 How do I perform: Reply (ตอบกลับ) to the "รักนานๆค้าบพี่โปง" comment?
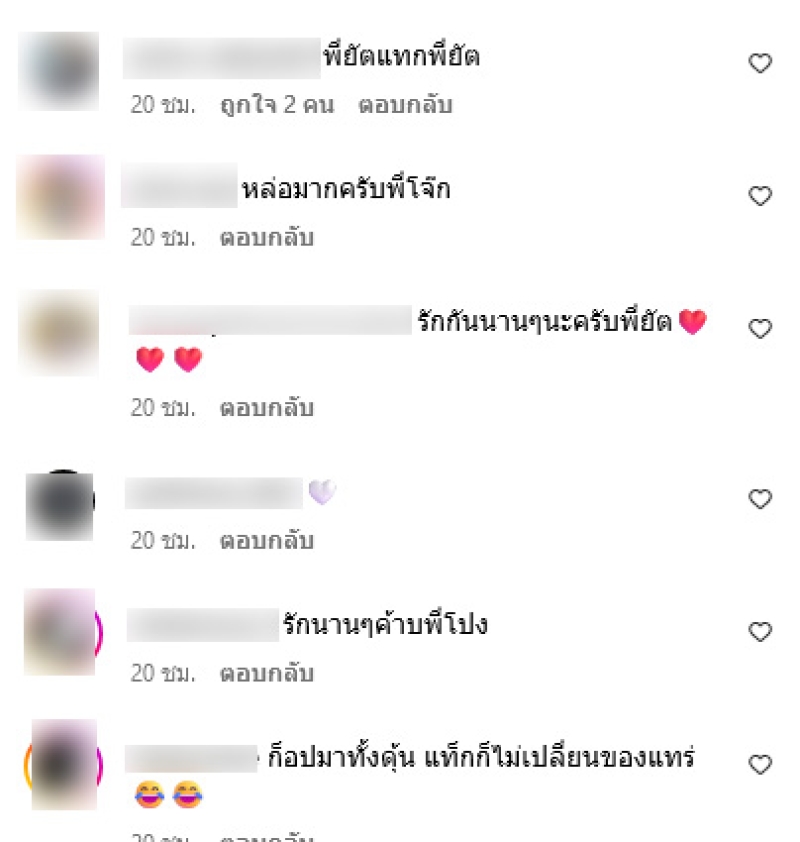(267, 673)
